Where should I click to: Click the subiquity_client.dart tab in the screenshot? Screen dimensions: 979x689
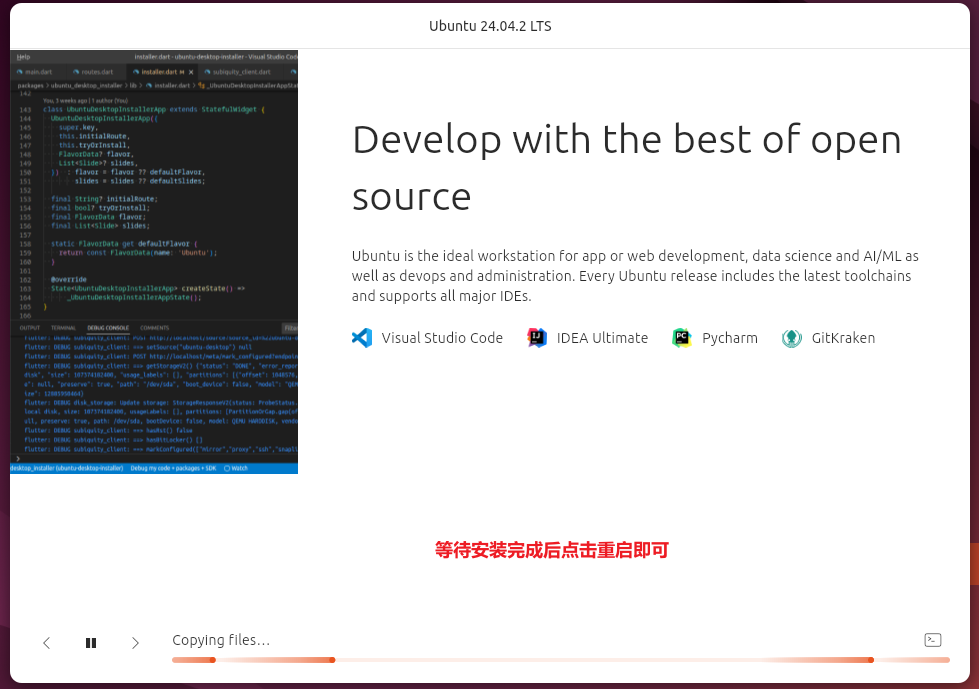(x=241, y=72)
